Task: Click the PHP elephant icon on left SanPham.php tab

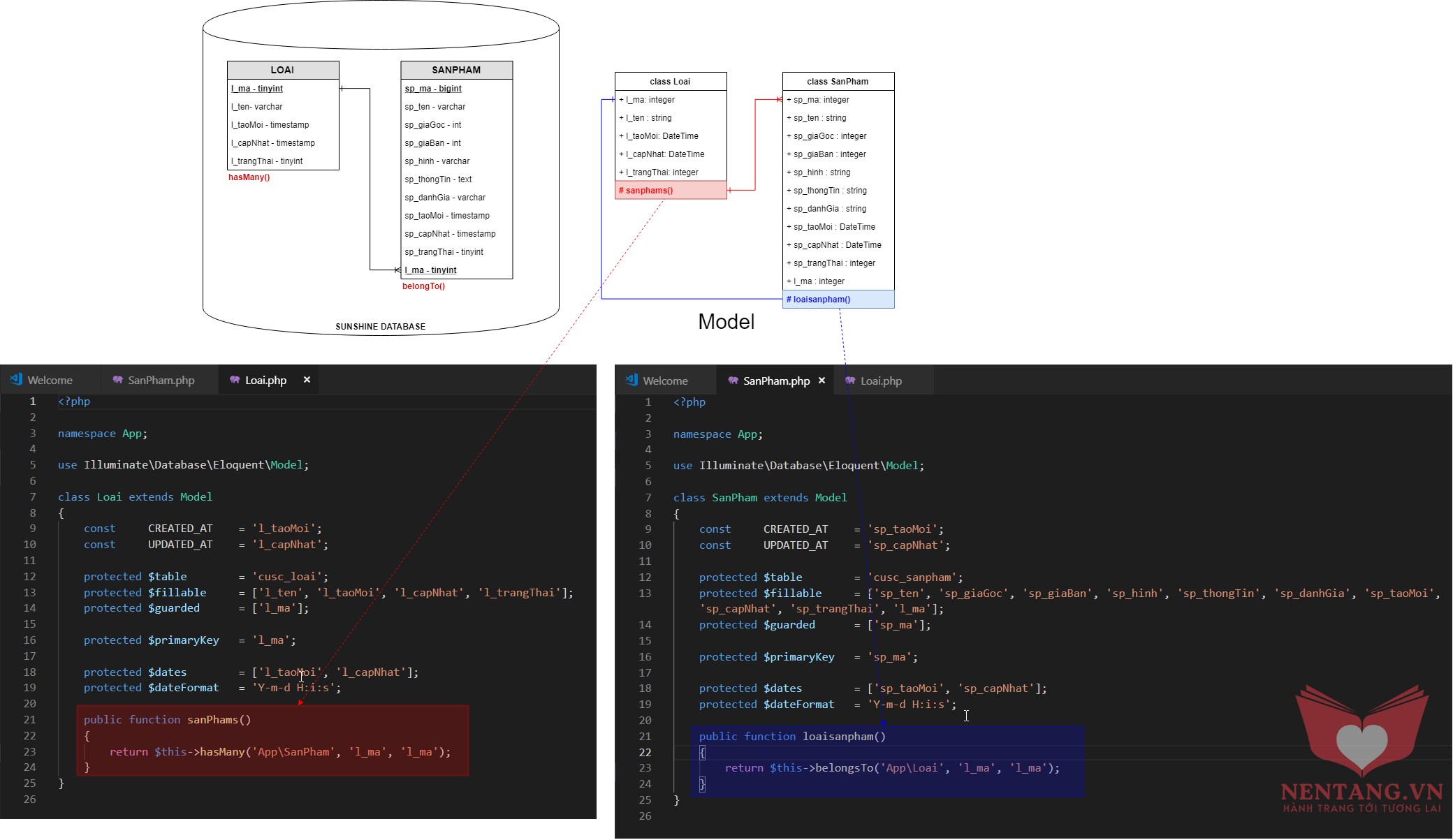Action: [117, 380]
